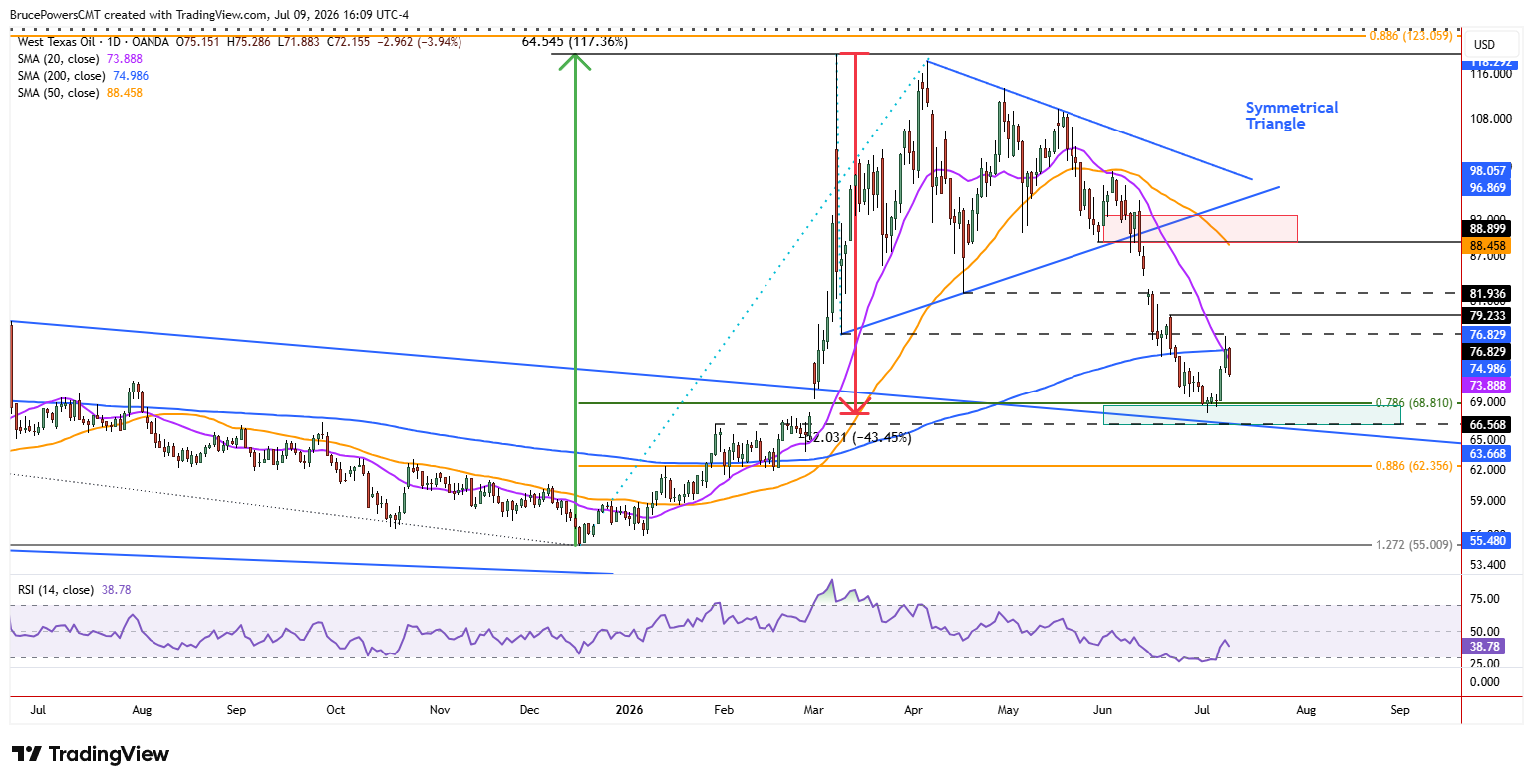
Task: Select the green shaded support zone rectangle
Action: [1253, 414]
